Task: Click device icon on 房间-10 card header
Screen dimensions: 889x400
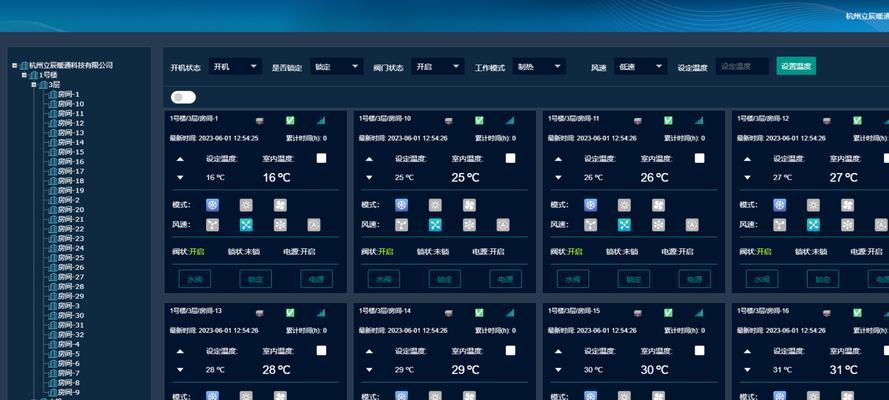Action: [448, 121]
